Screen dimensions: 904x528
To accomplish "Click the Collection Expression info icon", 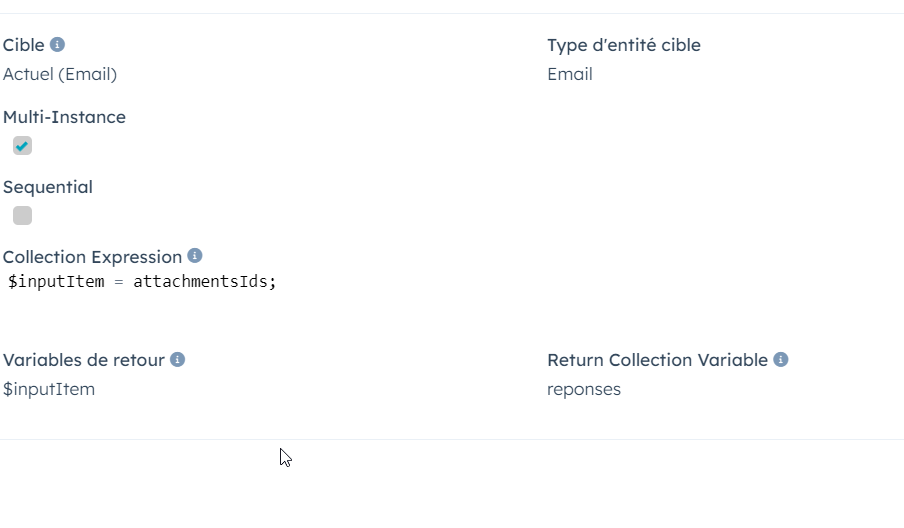I will point(195,256).
